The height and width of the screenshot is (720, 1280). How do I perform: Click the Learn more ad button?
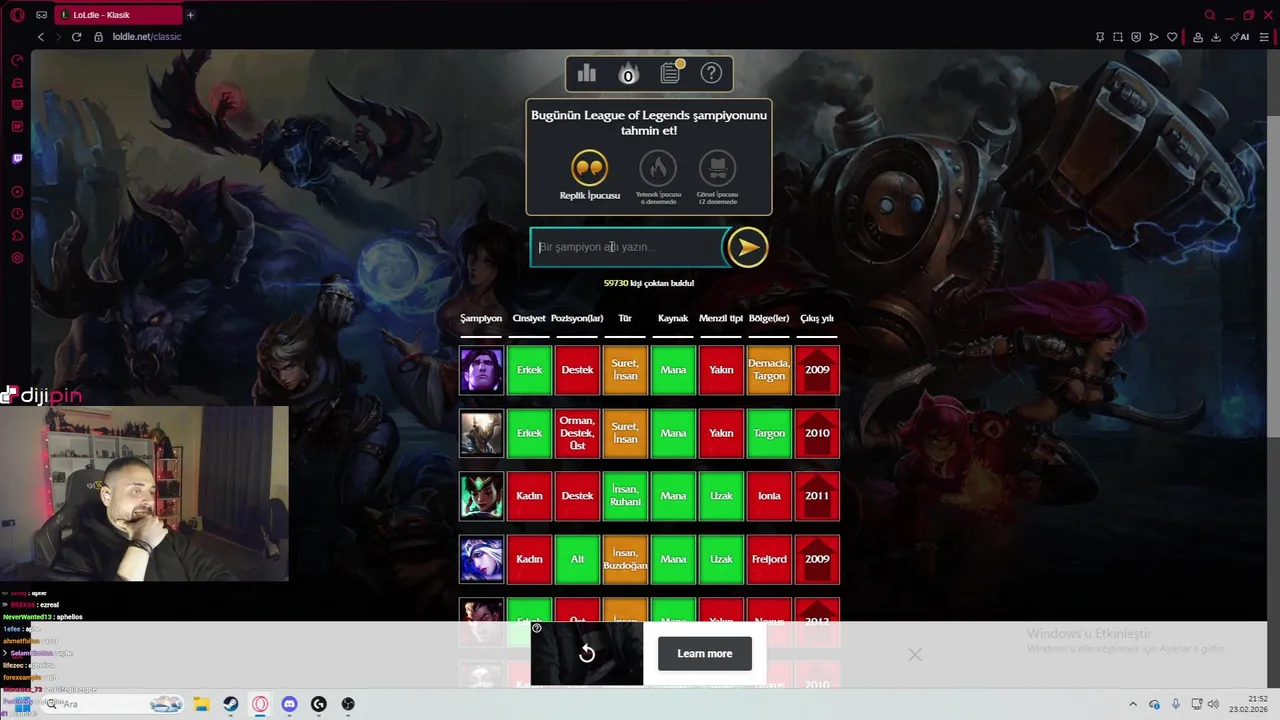point(705,653)
